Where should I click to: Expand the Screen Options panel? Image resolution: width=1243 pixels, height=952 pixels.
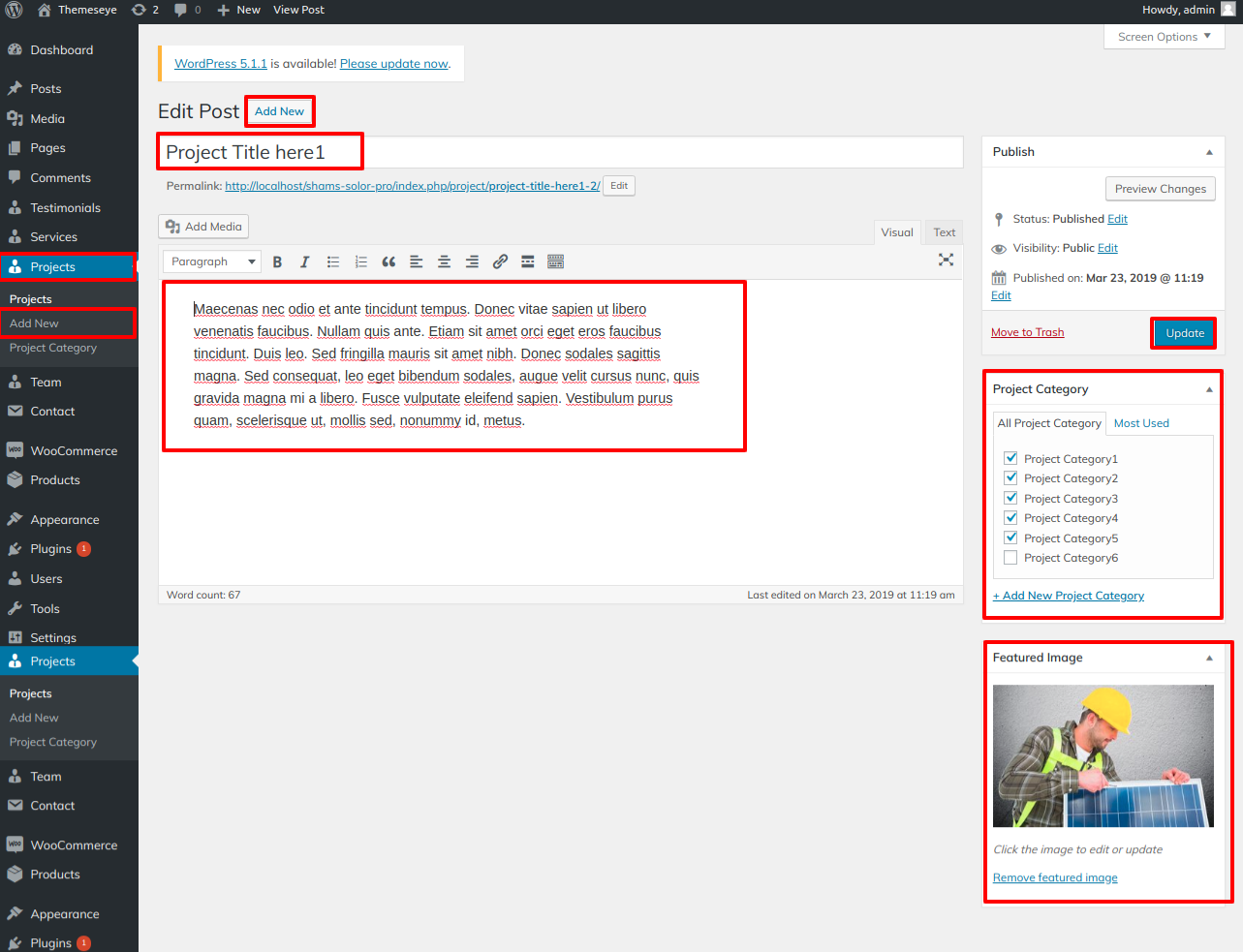tap(1164, 37)
